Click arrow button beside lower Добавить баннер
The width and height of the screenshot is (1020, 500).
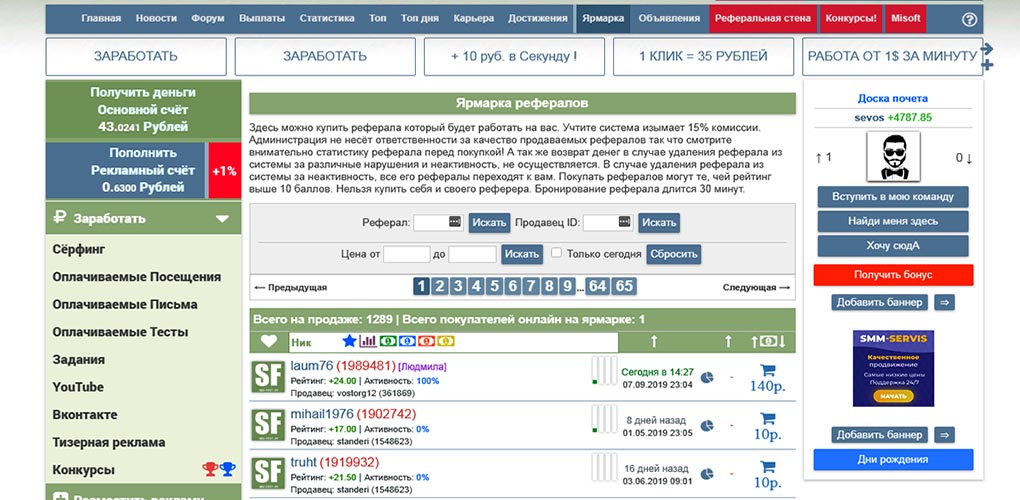945,435
